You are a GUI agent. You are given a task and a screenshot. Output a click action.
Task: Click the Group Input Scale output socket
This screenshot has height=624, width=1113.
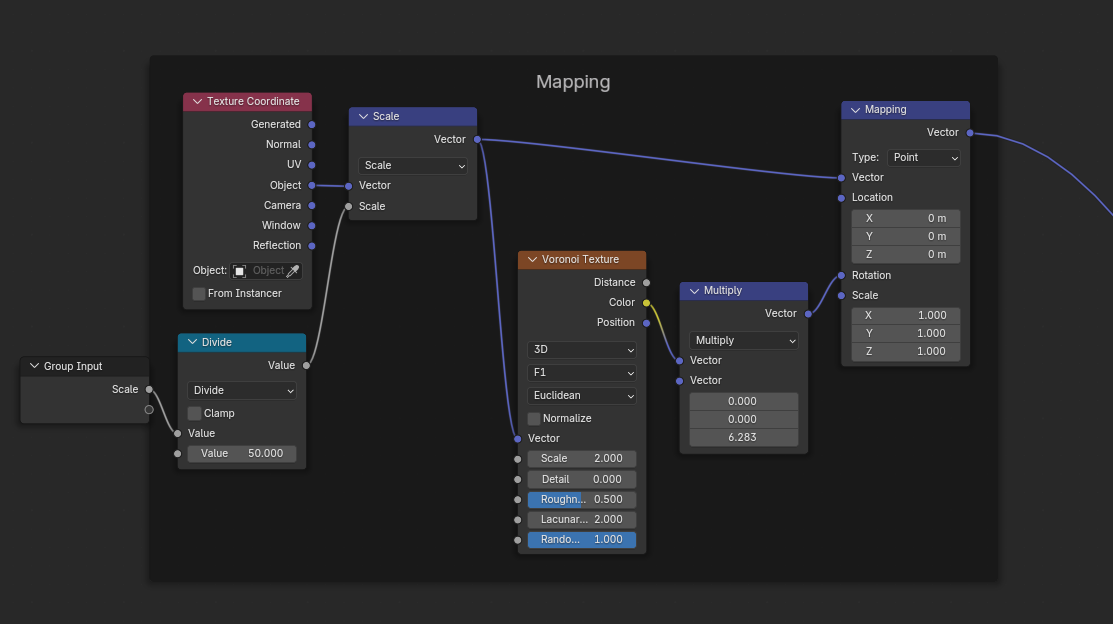[148, 389]
